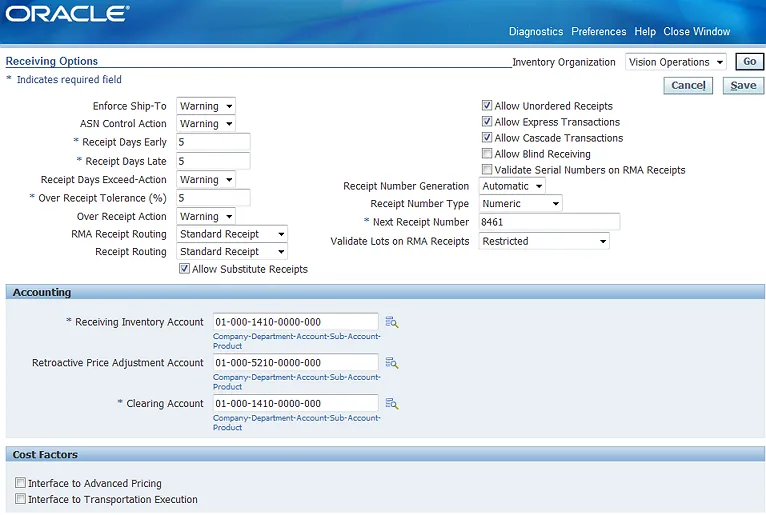Open RMA Receipt Routing dropdown
Viewport: 766px width, 515px height.
pos(232,234)
